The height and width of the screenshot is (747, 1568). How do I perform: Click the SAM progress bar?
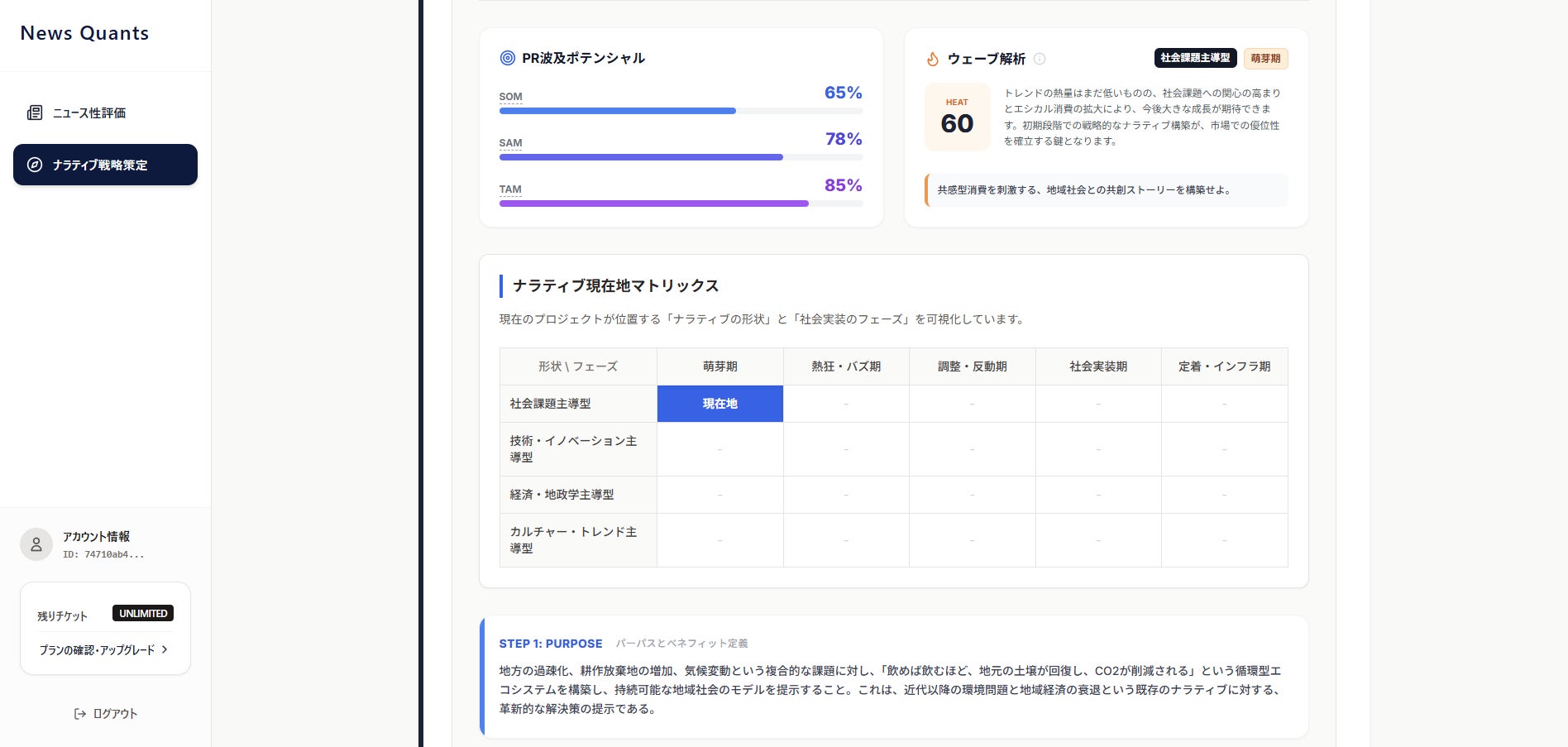coord(681,157)
